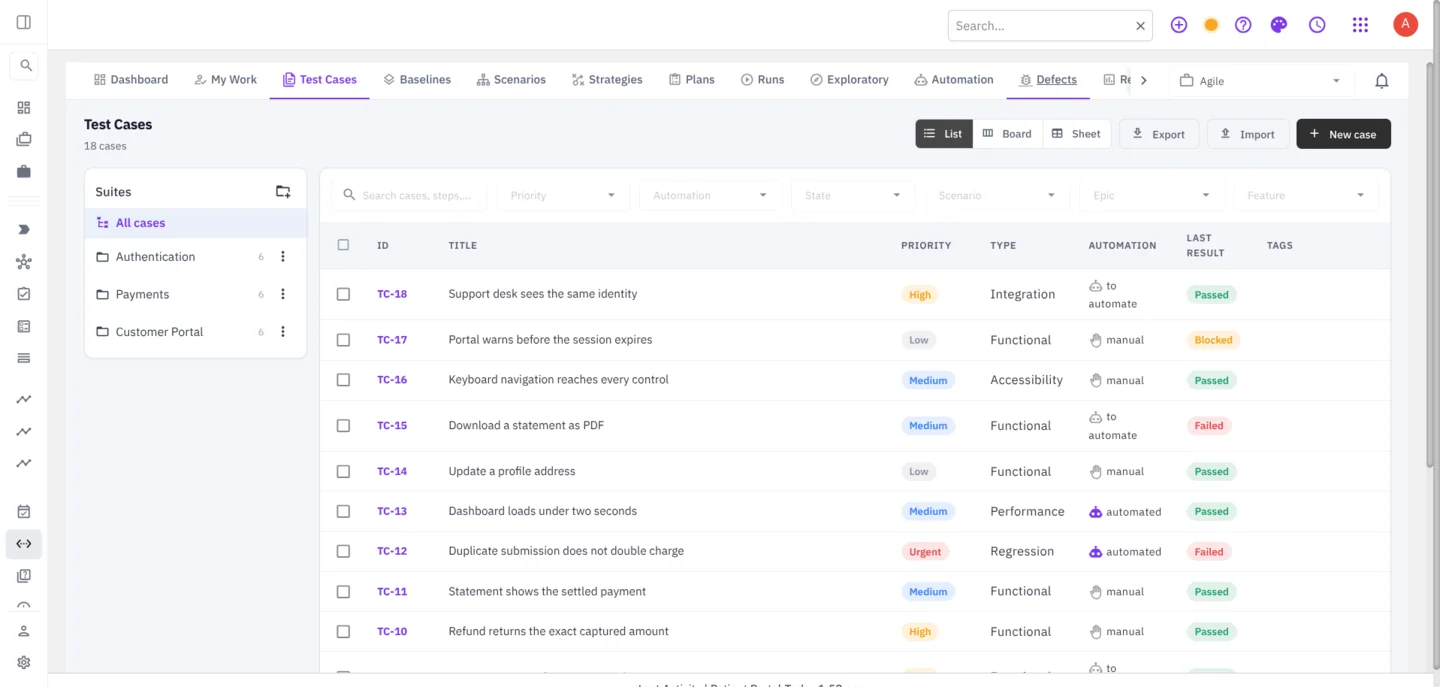Image resolution: width=1440 pixels, height=687 pixels.
Task: Select the highlighted code brackets sidebar icon
Action: [24, 544]
